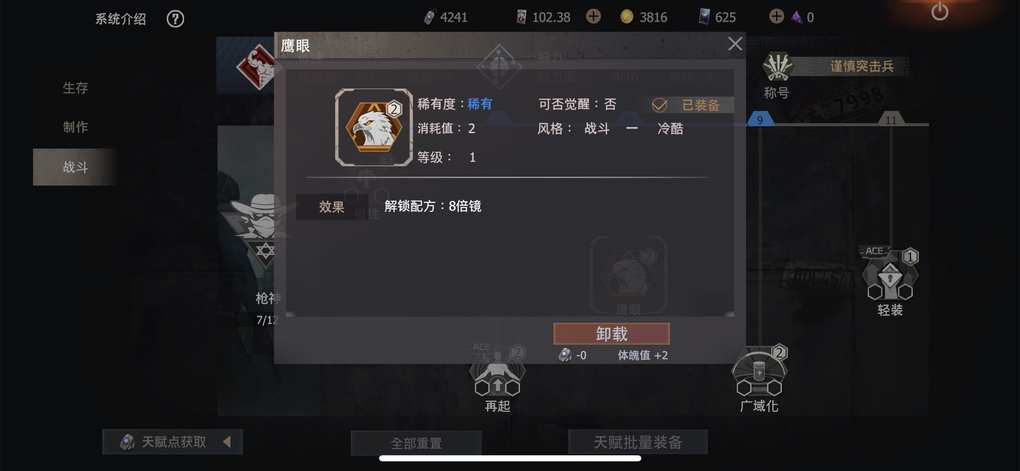Image resolution: width=1020 pixels, height=471 pixels.
Task: Expand the 天赋点获取 arrow
Action: [x=227, y=442]
